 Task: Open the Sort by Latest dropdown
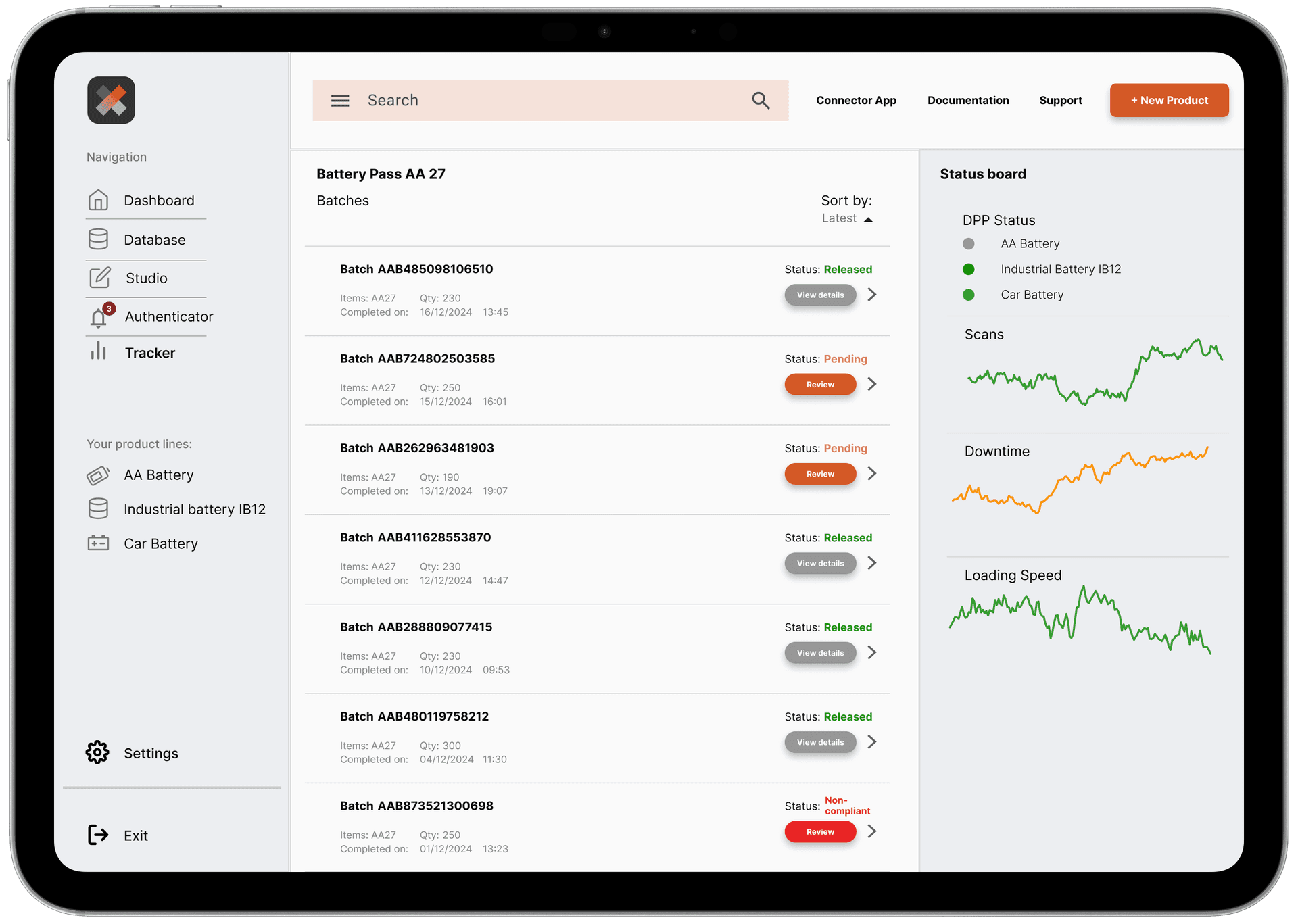[846, 218]
